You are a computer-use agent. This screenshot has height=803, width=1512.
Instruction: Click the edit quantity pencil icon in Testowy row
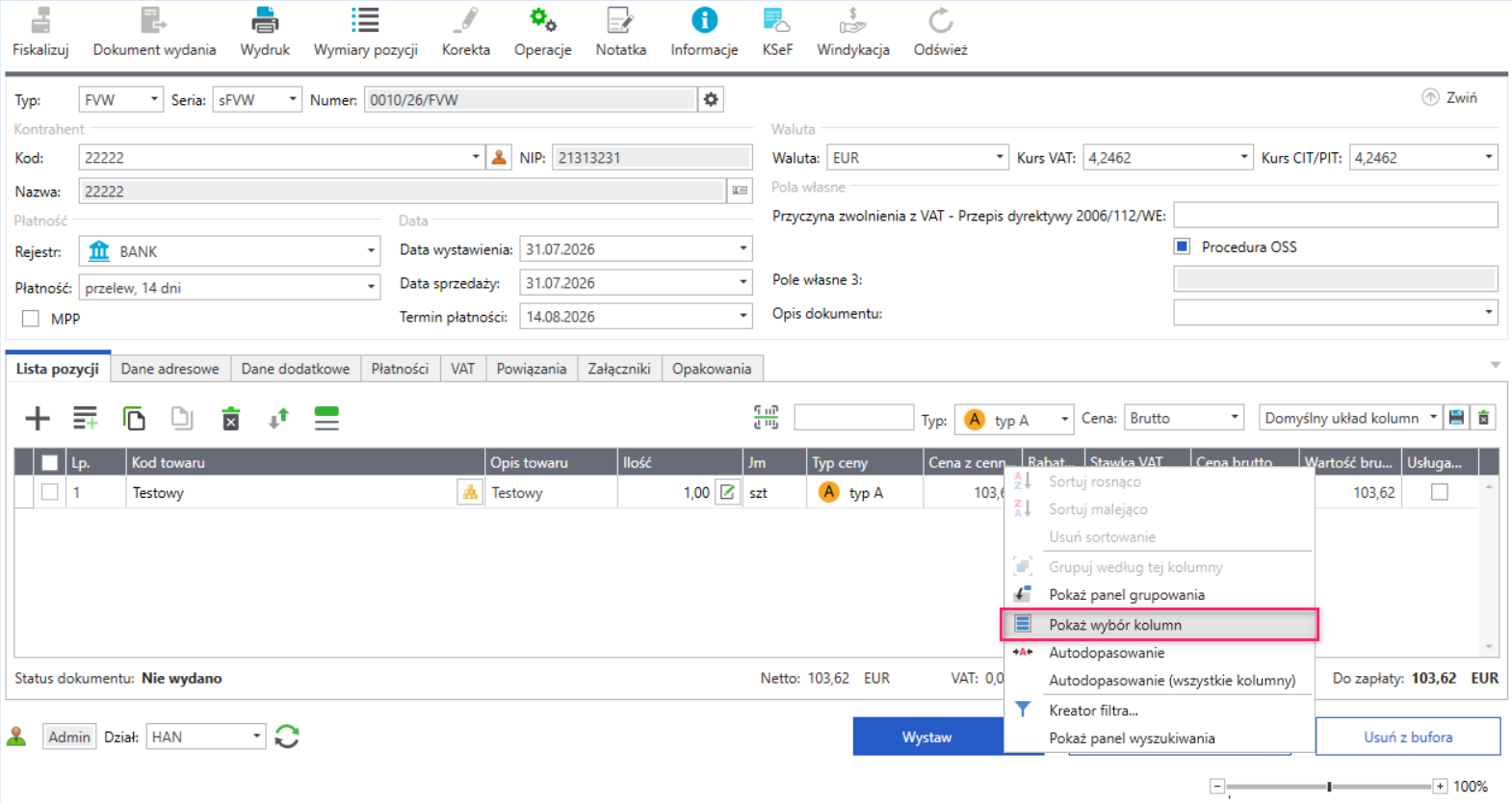(728, 492)
